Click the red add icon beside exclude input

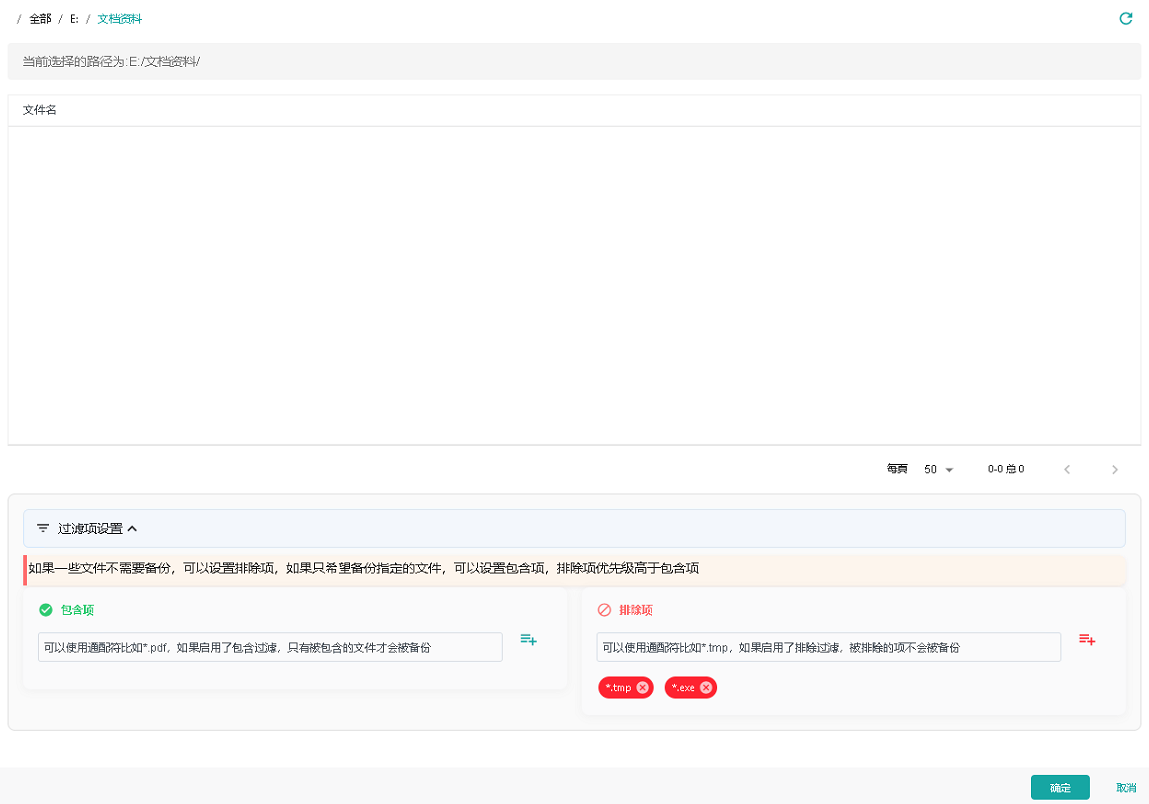(1086, 640)
